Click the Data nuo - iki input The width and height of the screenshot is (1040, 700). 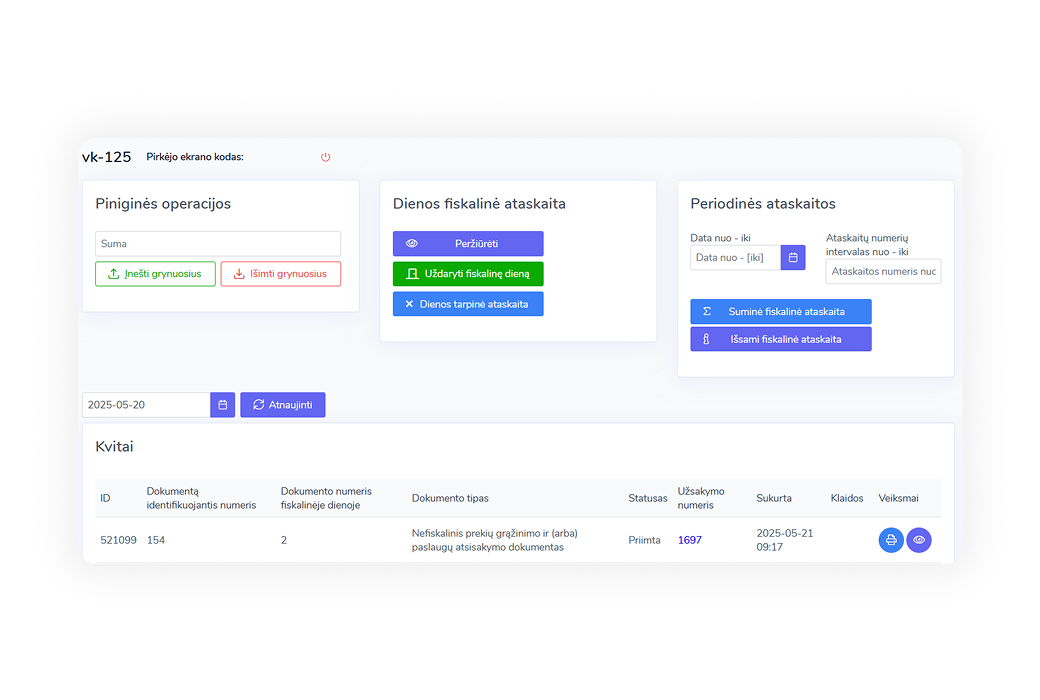pyautogui.click(x=735, y=258)
